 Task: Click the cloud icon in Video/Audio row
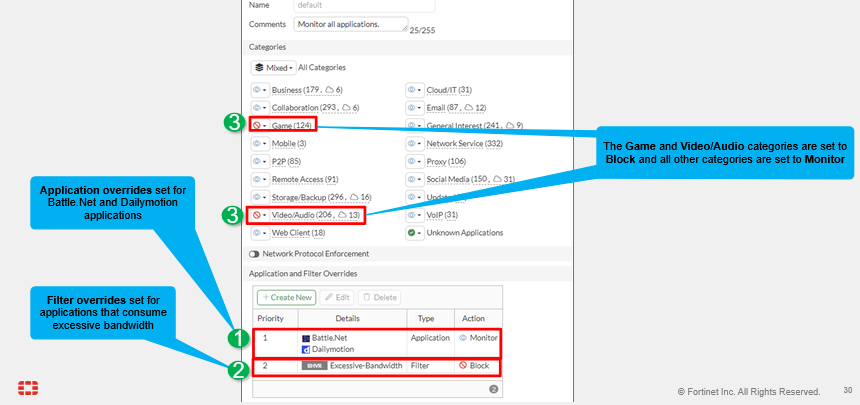pos(342,215)
